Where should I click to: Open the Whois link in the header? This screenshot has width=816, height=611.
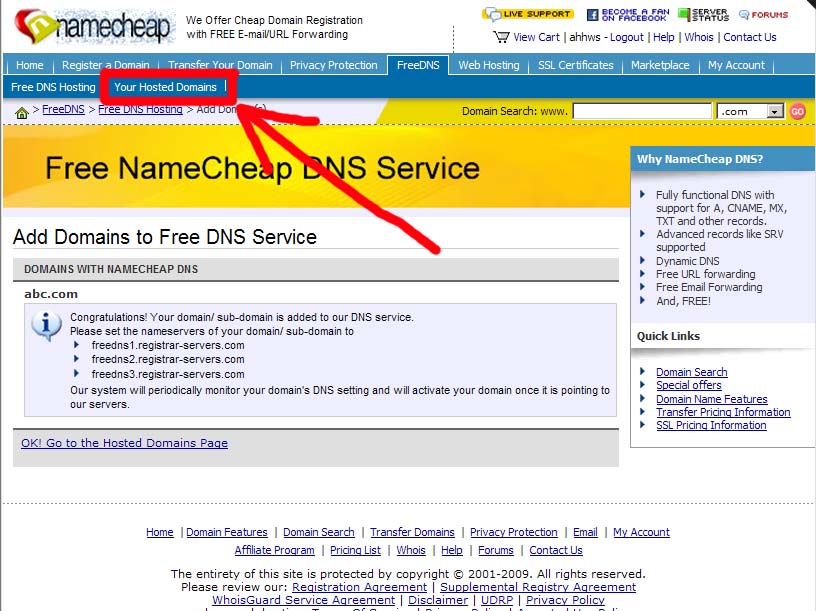pos(698,37)
